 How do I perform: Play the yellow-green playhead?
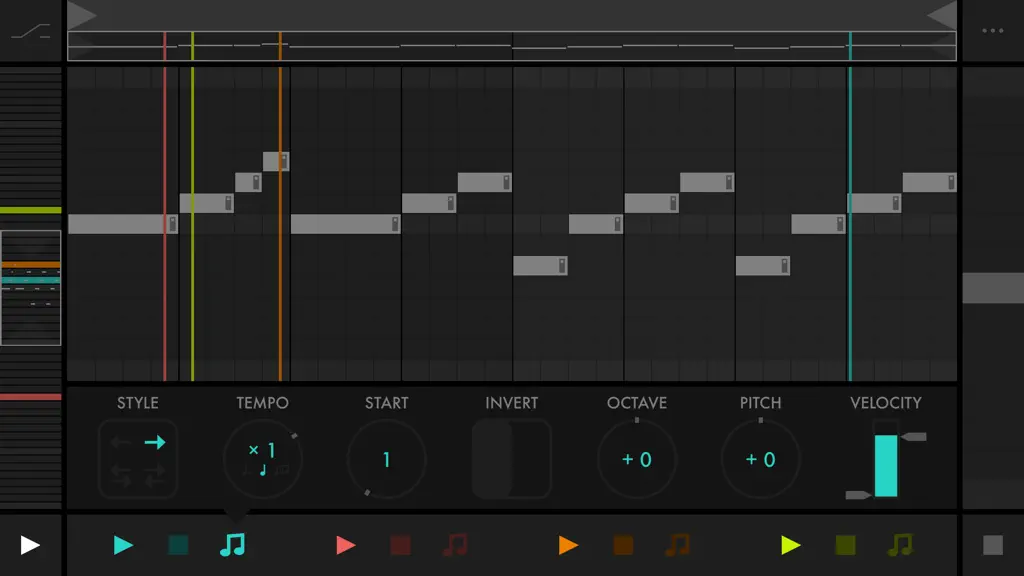coord(790,545)
